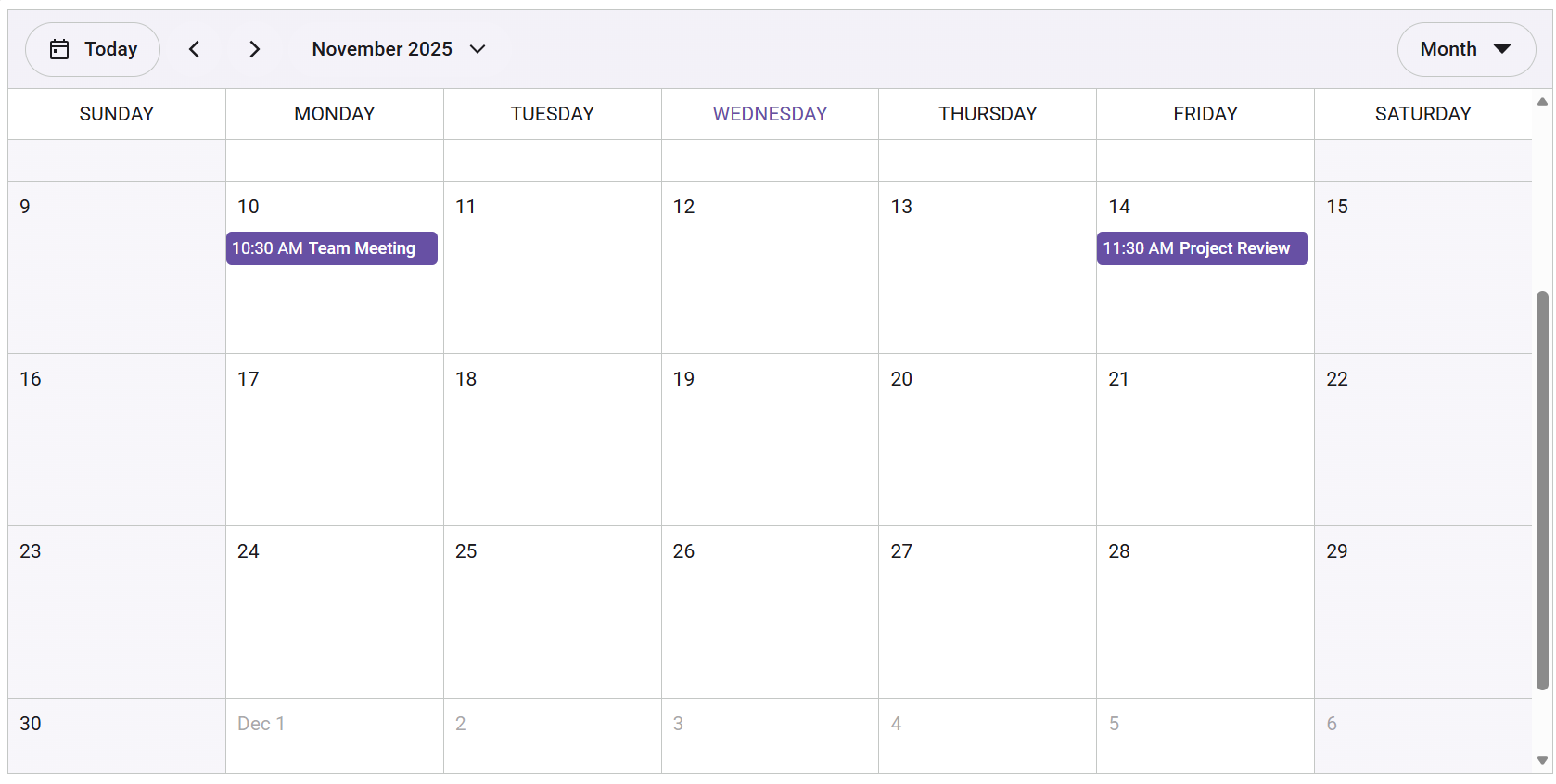Open the Team Meeting event

[331, 248]
